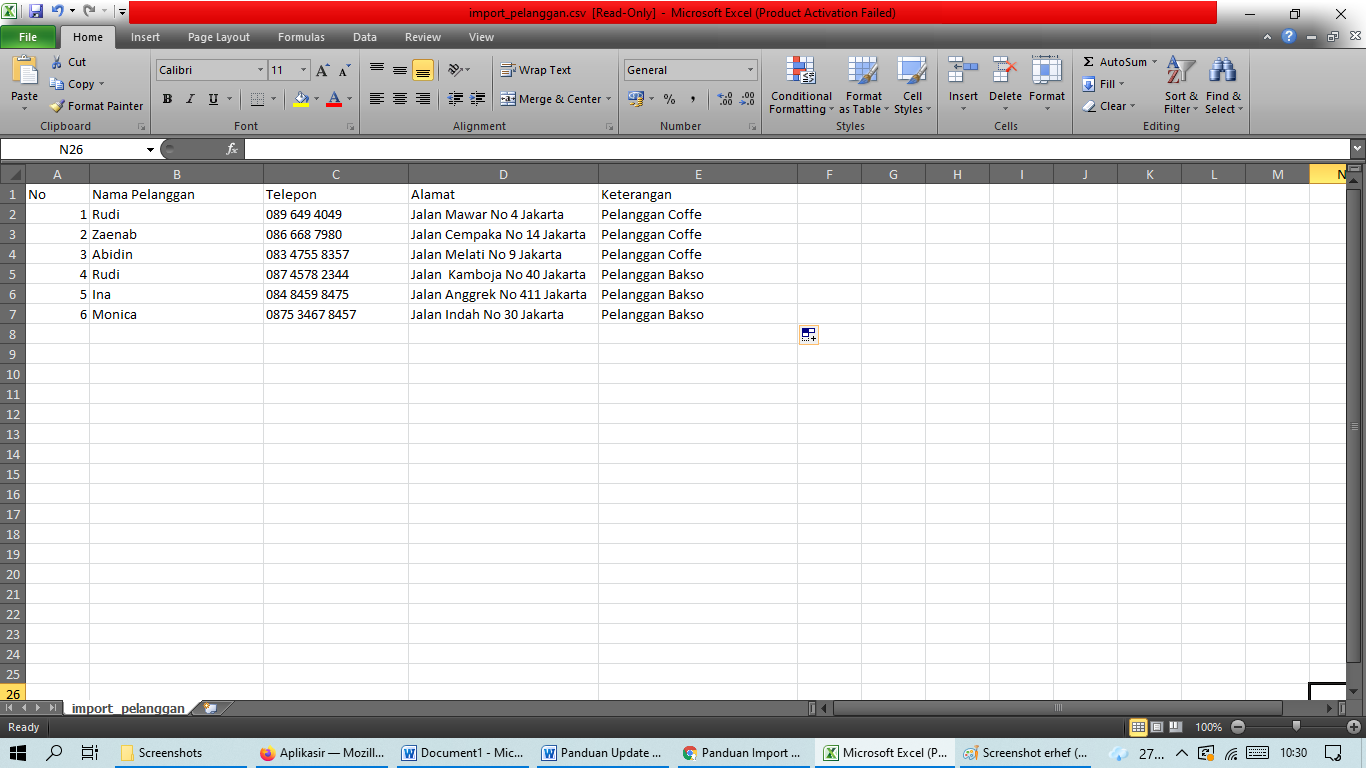Click the Save icon in Quick Access
The height and width of the screenshot is (768, 1366).
(36, 12)
